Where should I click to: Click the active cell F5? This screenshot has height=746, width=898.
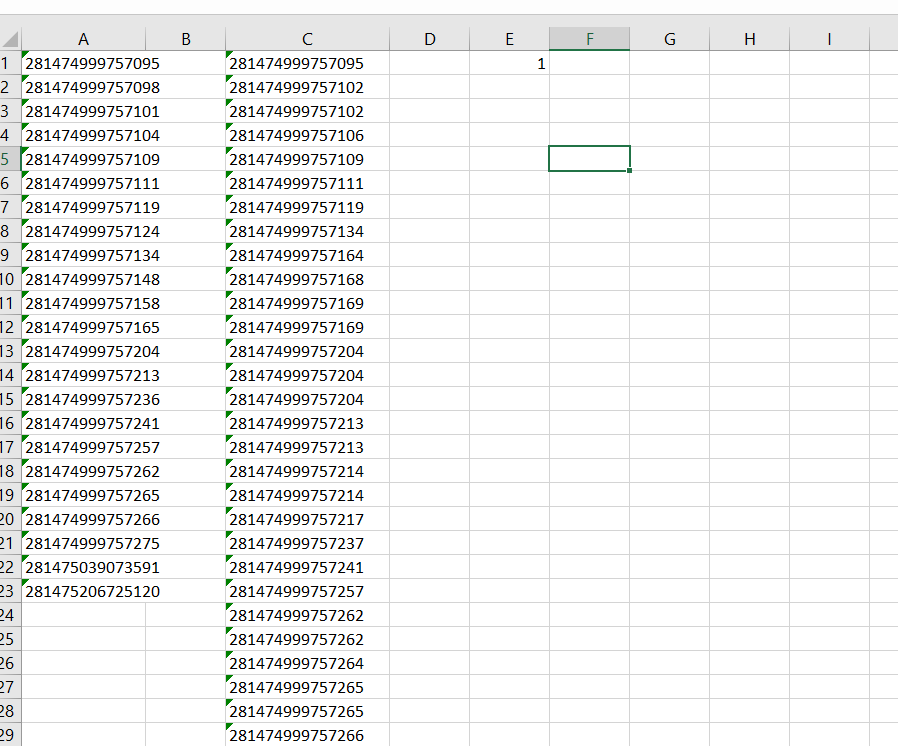click(589, 159)
